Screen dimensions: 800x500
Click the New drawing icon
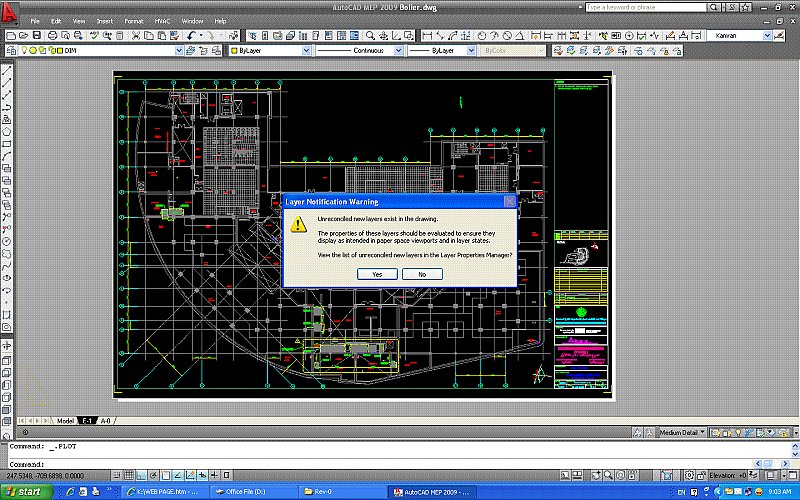(x=9, y=35)
